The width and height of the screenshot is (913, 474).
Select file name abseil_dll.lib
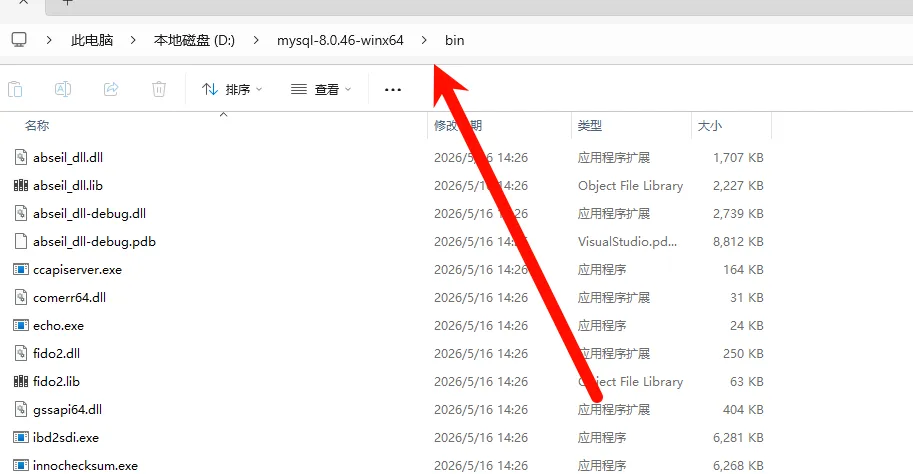tap(68, 185)
